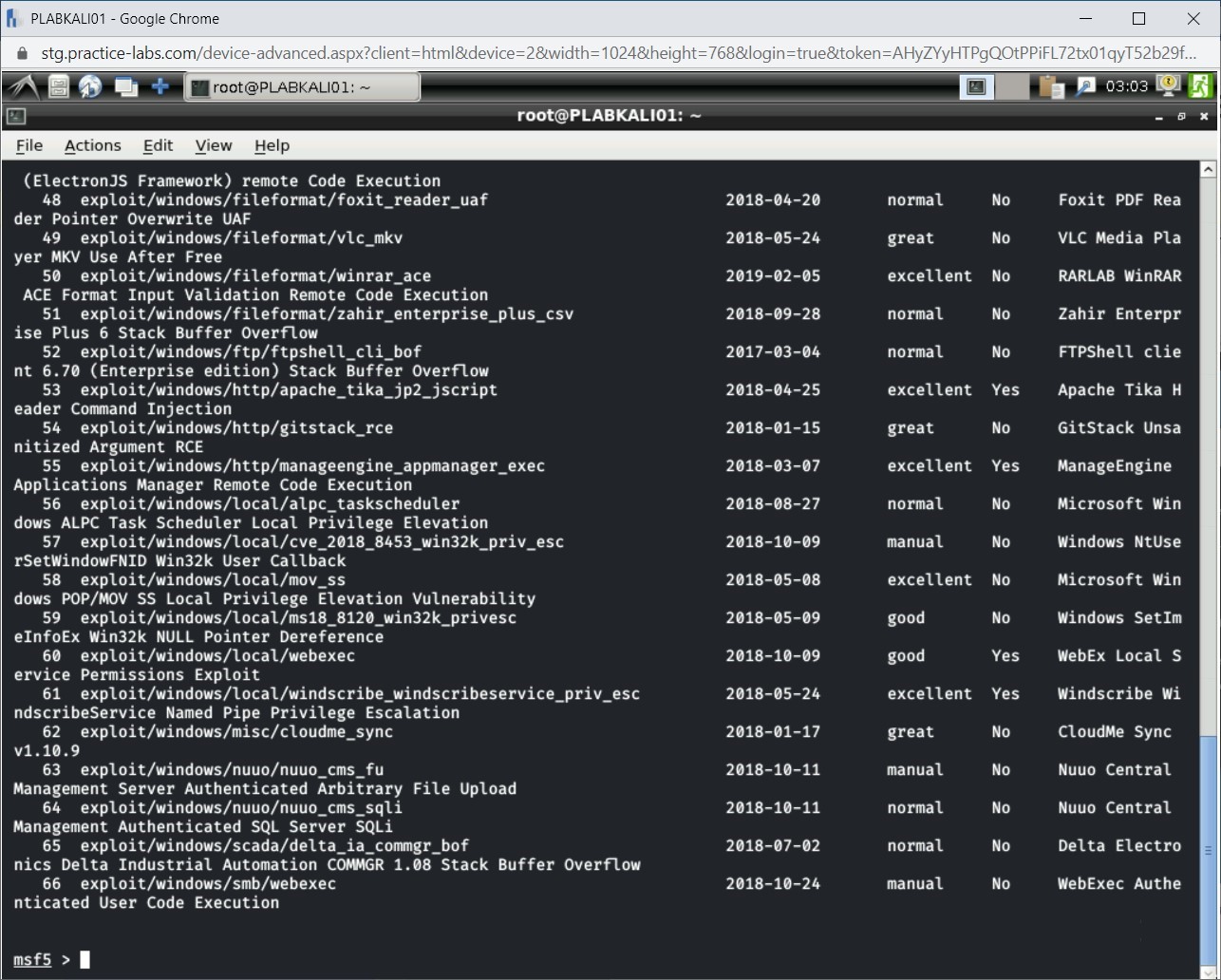Open the web browser globe icon
The width and height of the screenshot is (1221, 980).
coord(91,86)
